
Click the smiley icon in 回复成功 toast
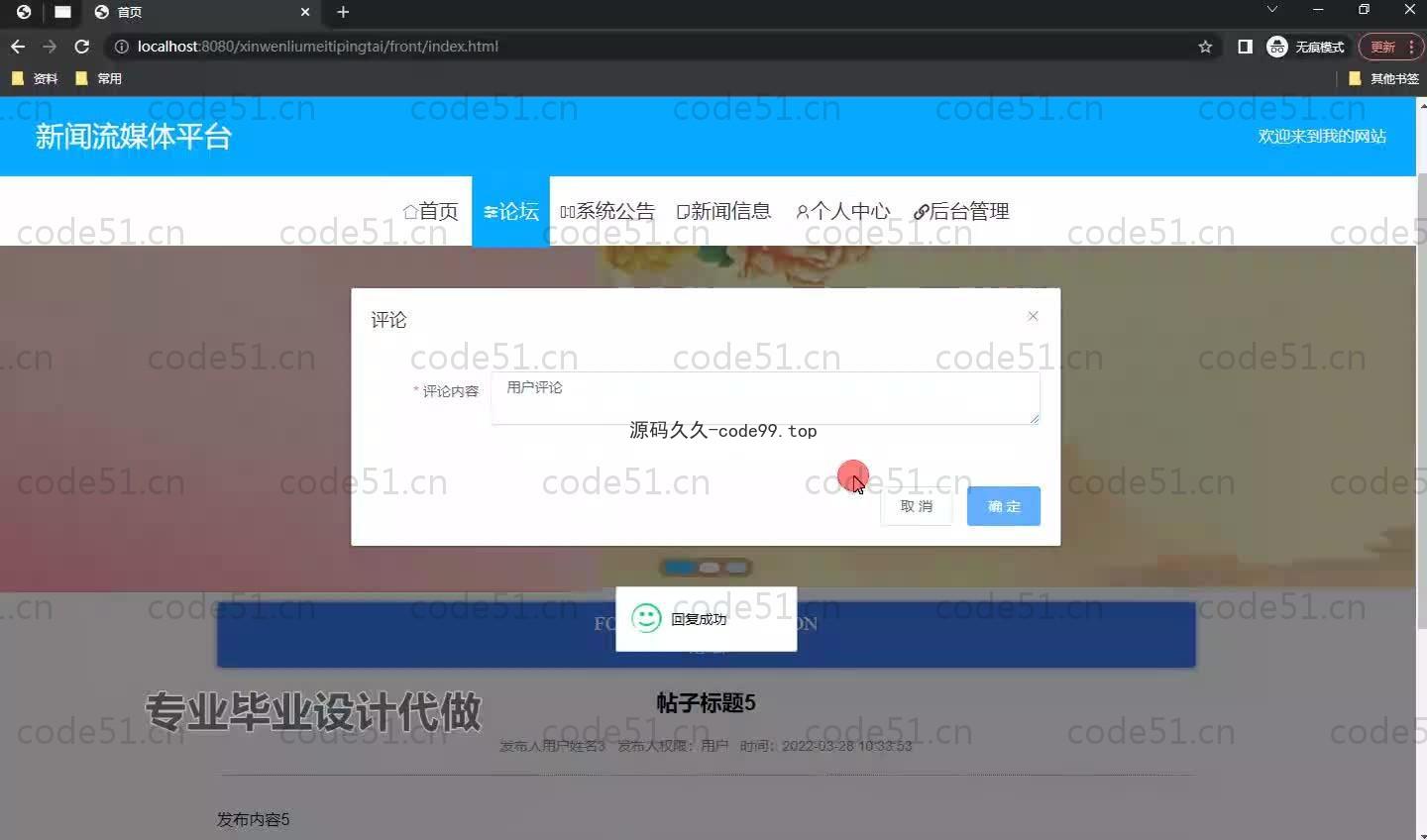tap(646, 619)
